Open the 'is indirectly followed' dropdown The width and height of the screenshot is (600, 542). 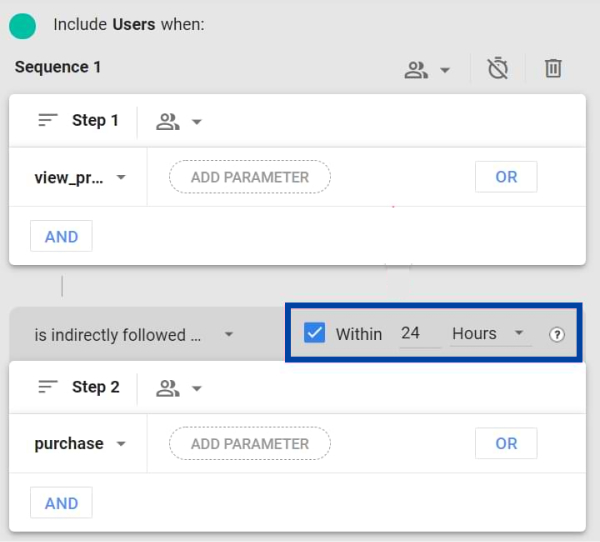click(x=133, y=335)
